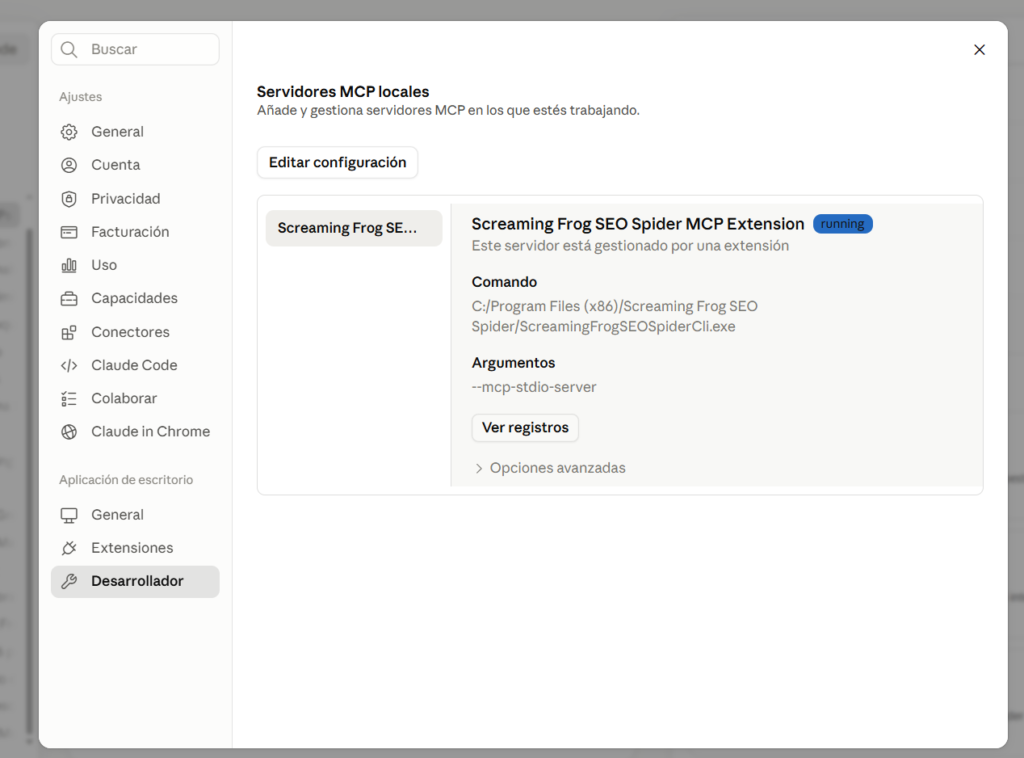Click the running status badge
Image resolution: width=1024 pixels, height=758 pixels.
click(x=842, y=224)
